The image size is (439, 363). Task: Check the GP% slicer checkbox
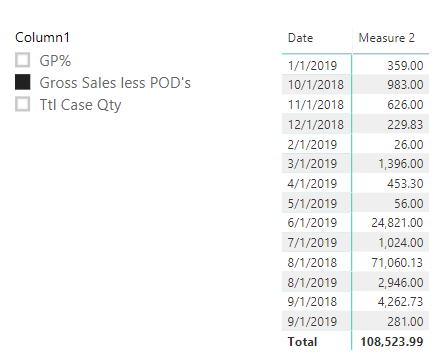pos(23,60)
